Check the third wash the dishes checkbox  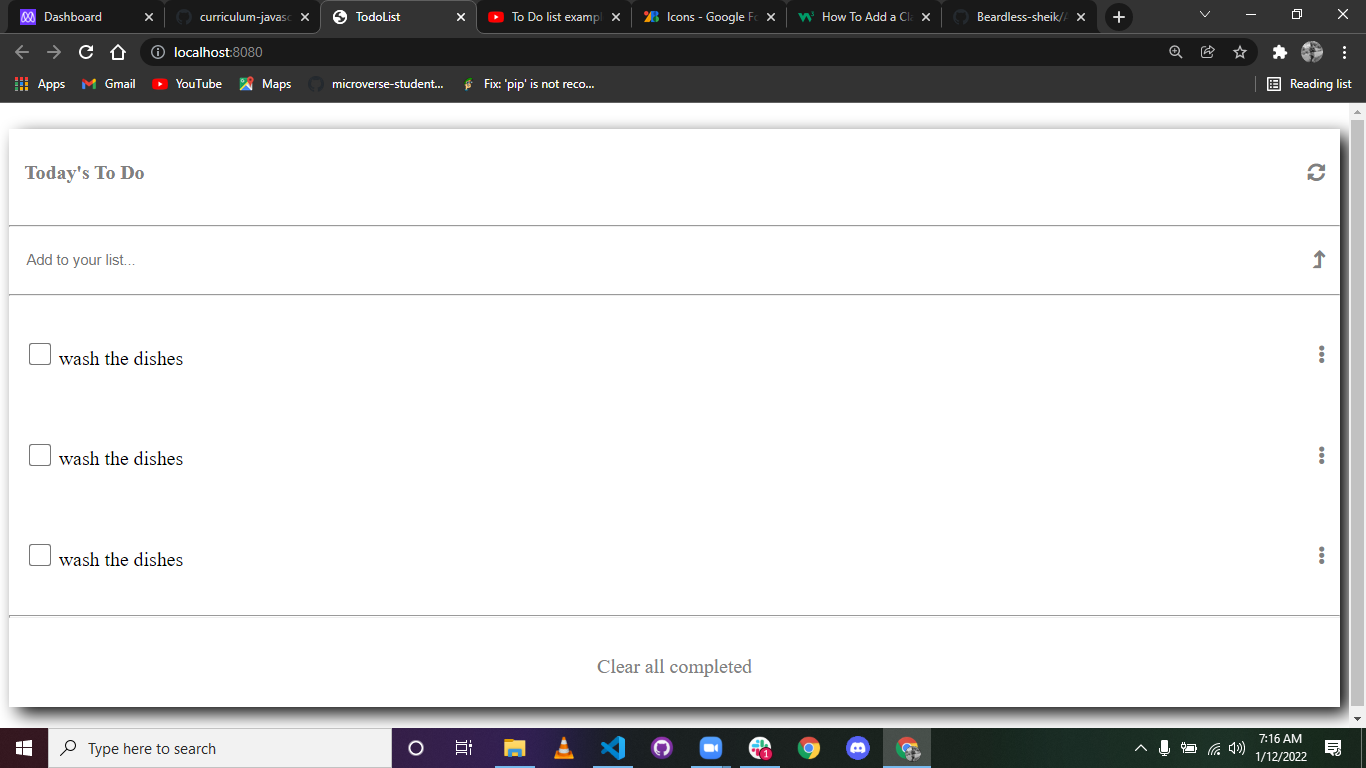(x=40, y=555)
